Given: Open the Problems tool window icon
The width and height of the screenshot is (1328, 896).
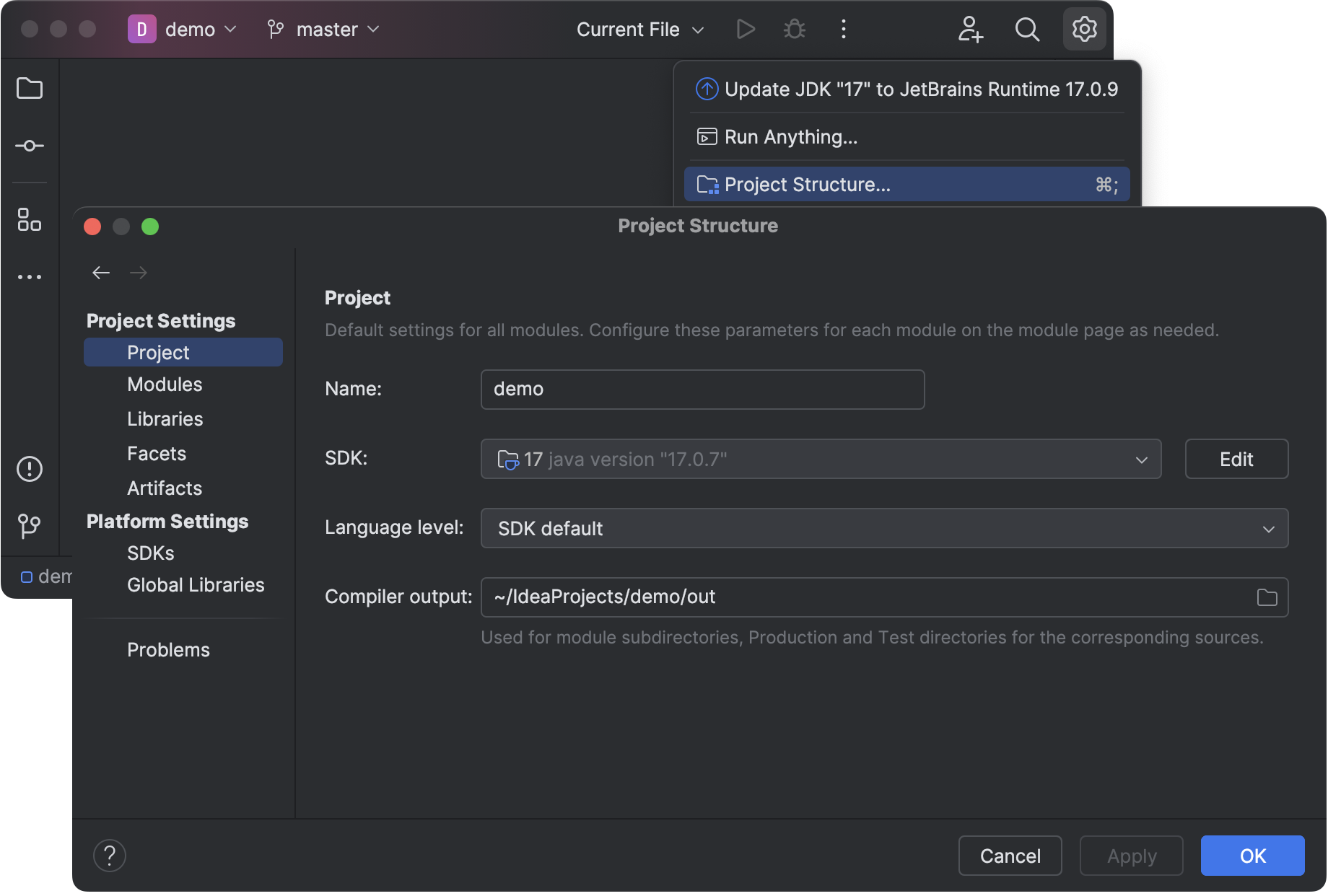Looking at the screenshot, I should click(x=29, y=469).
